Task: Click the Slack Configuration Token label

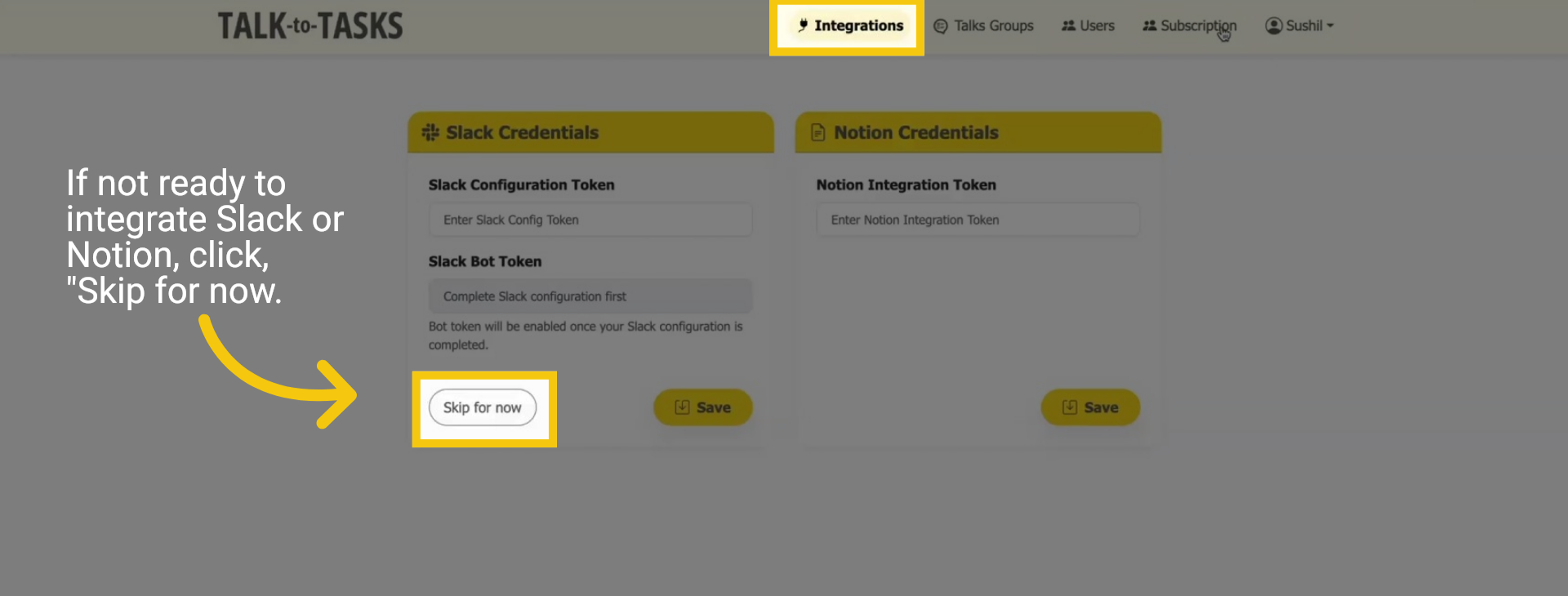Action: (522, 185)
